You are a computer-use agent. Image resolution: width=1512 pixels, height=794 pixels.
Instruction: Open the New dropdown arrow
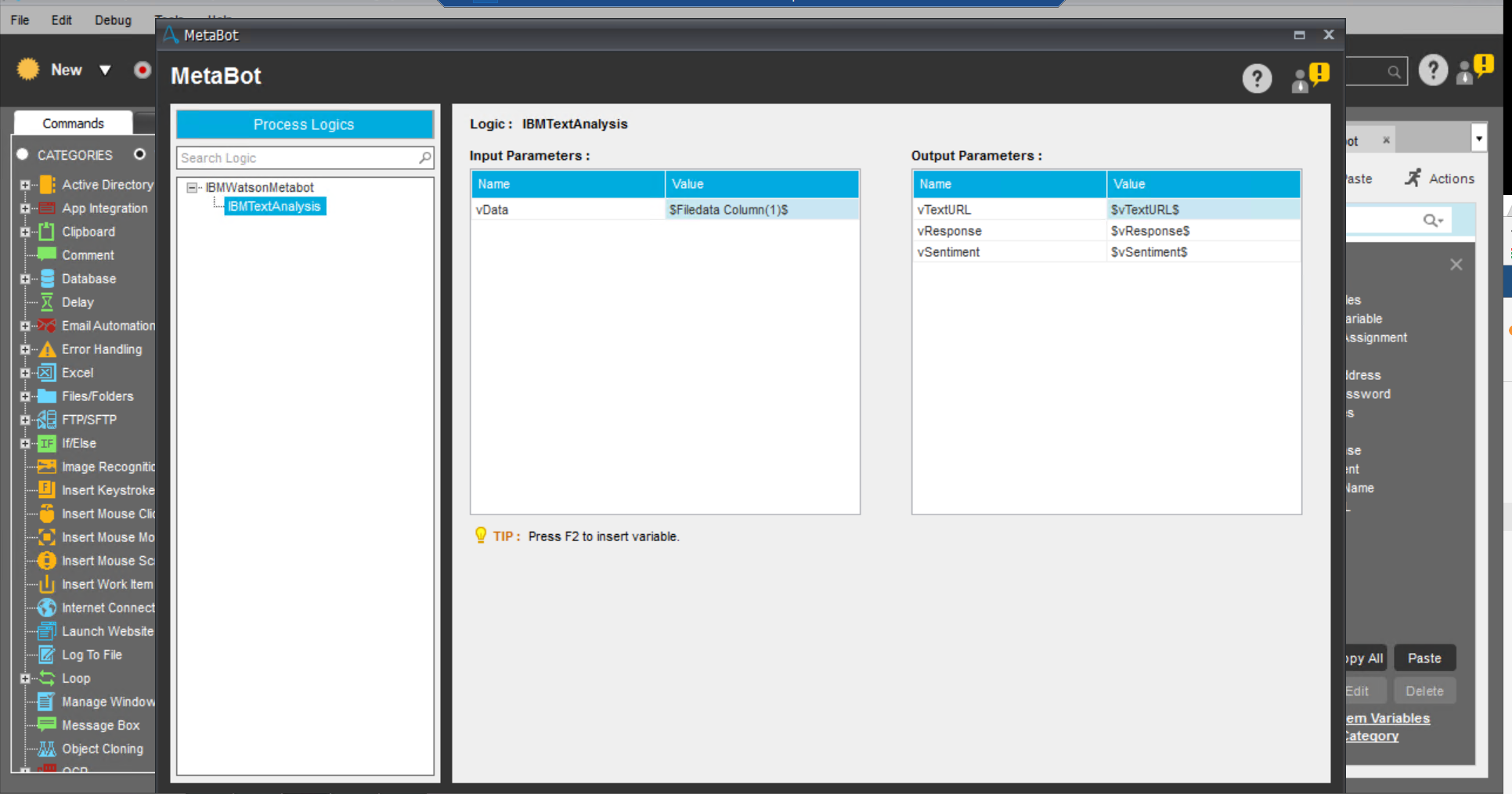(105, 70)
